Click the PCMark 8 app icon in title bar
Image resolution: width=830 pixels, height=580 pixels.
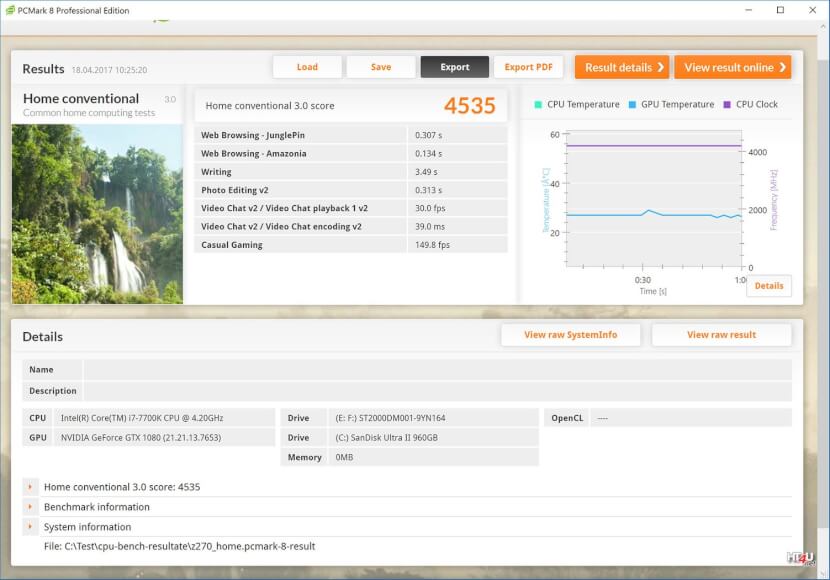pos(10,10)
